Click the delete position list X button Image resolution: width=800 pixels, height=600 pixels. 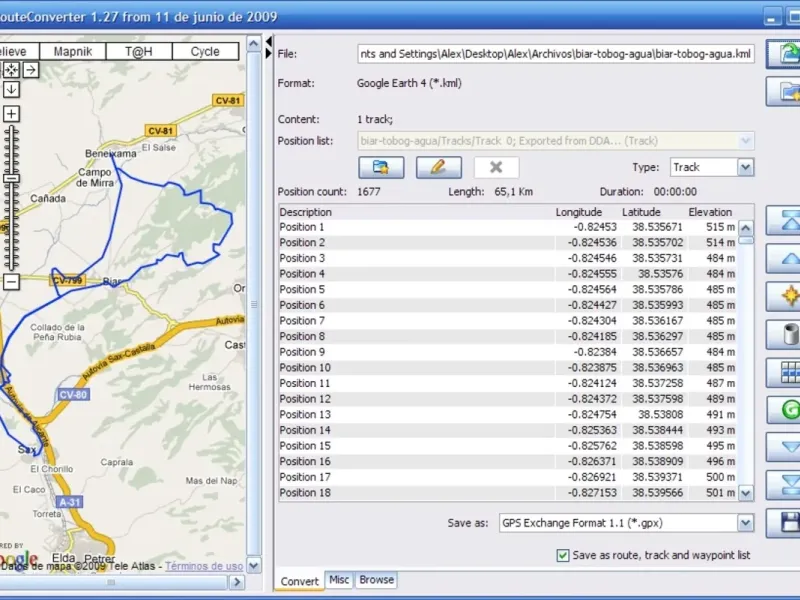point(496,167)
